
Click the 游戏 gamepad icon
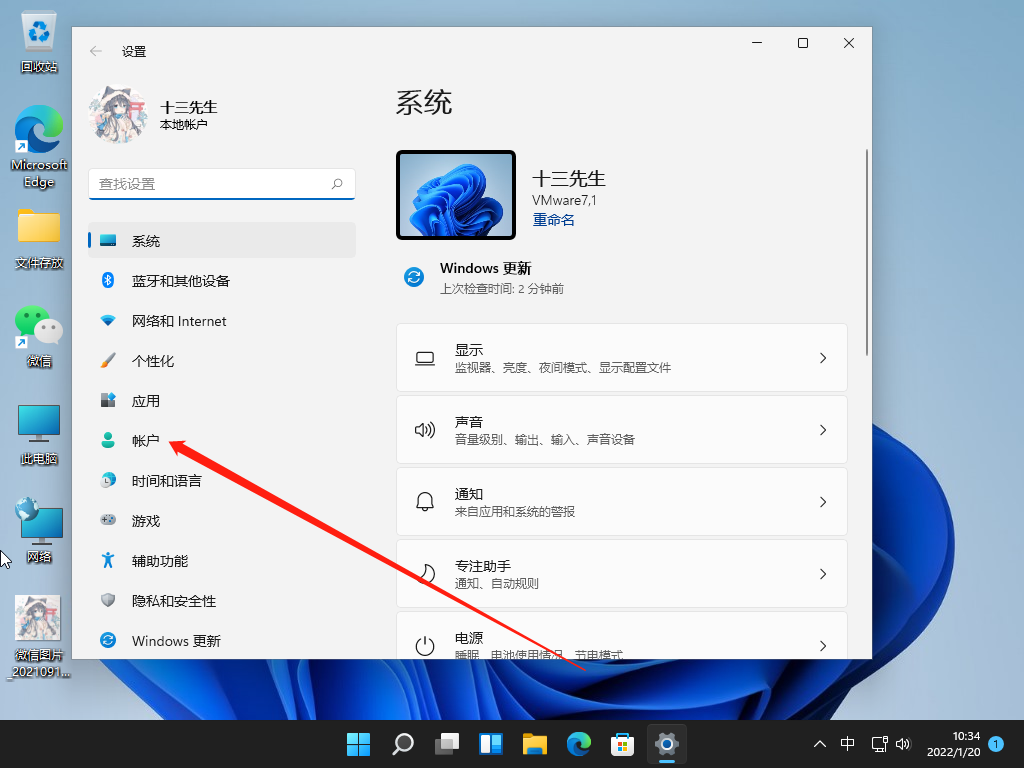click(108, 521)
